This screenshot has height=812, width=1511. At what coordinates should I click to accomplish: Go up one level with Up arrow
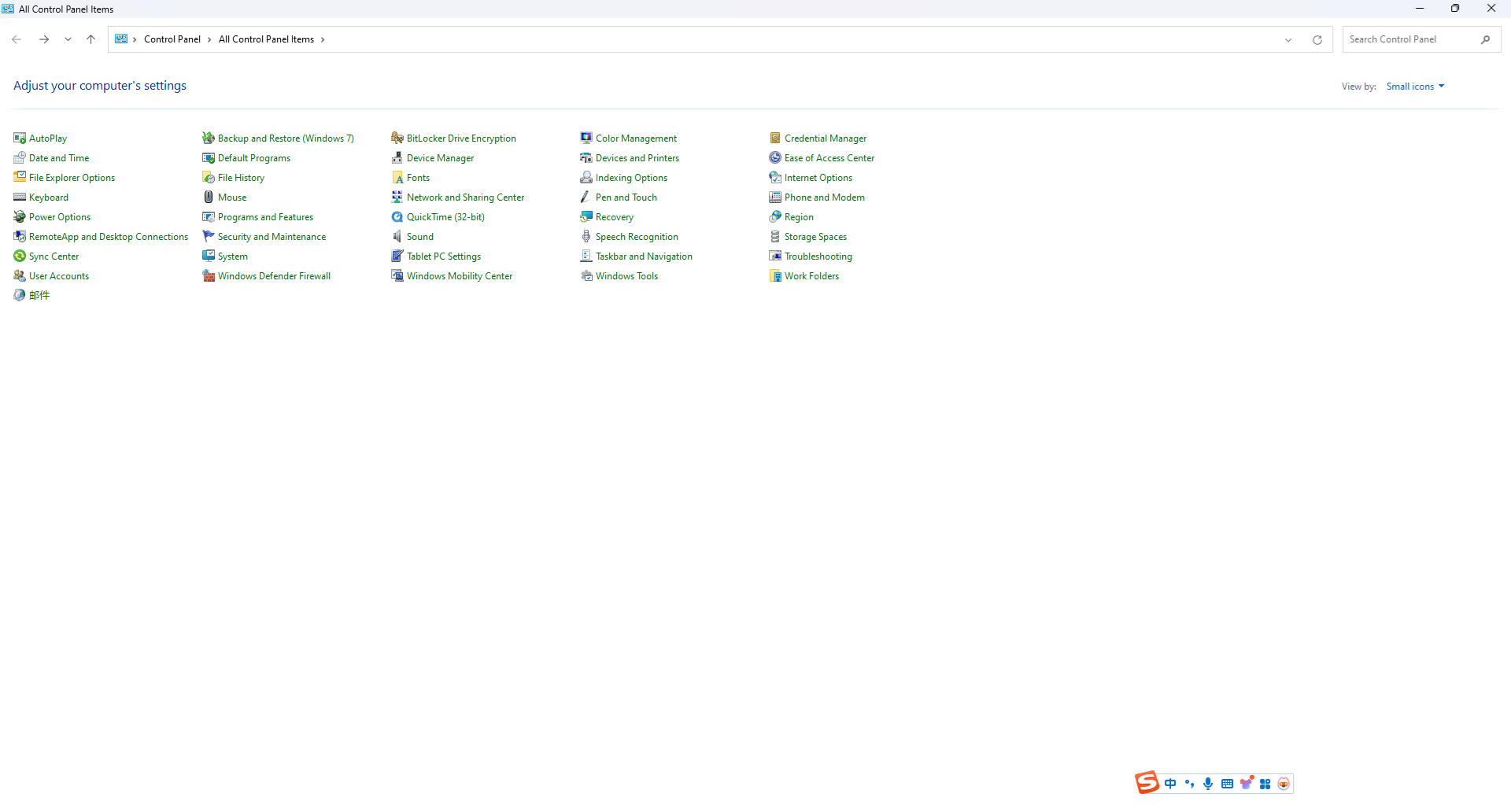point(91,39)
